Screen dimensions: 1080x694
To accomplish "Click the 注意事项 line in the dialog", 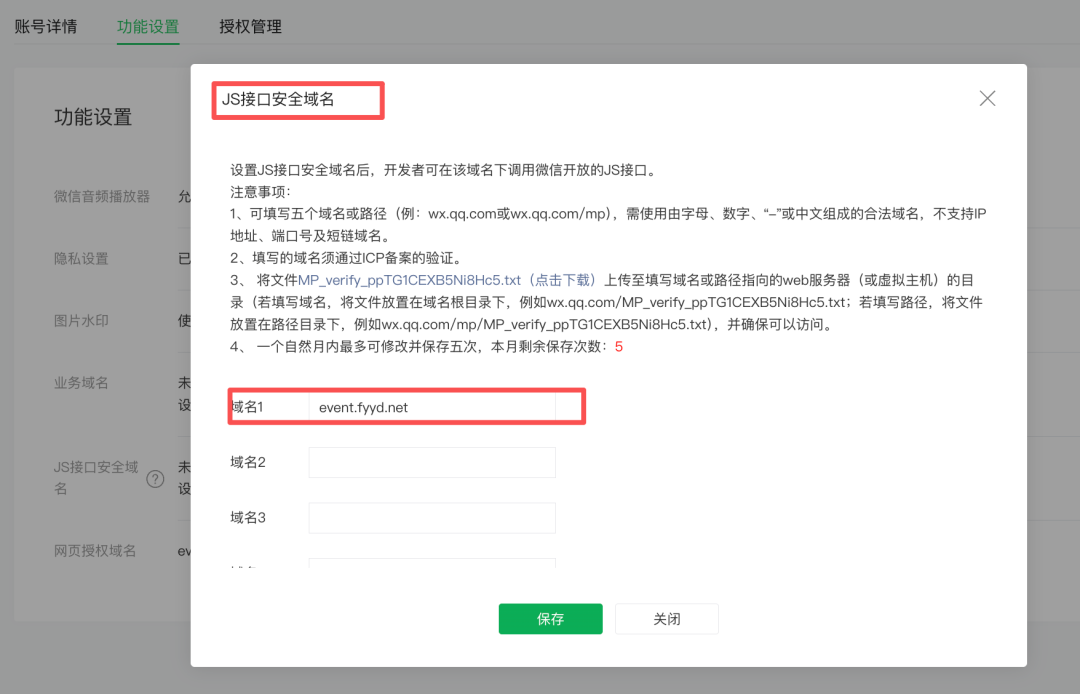I will tap(260, 192).
